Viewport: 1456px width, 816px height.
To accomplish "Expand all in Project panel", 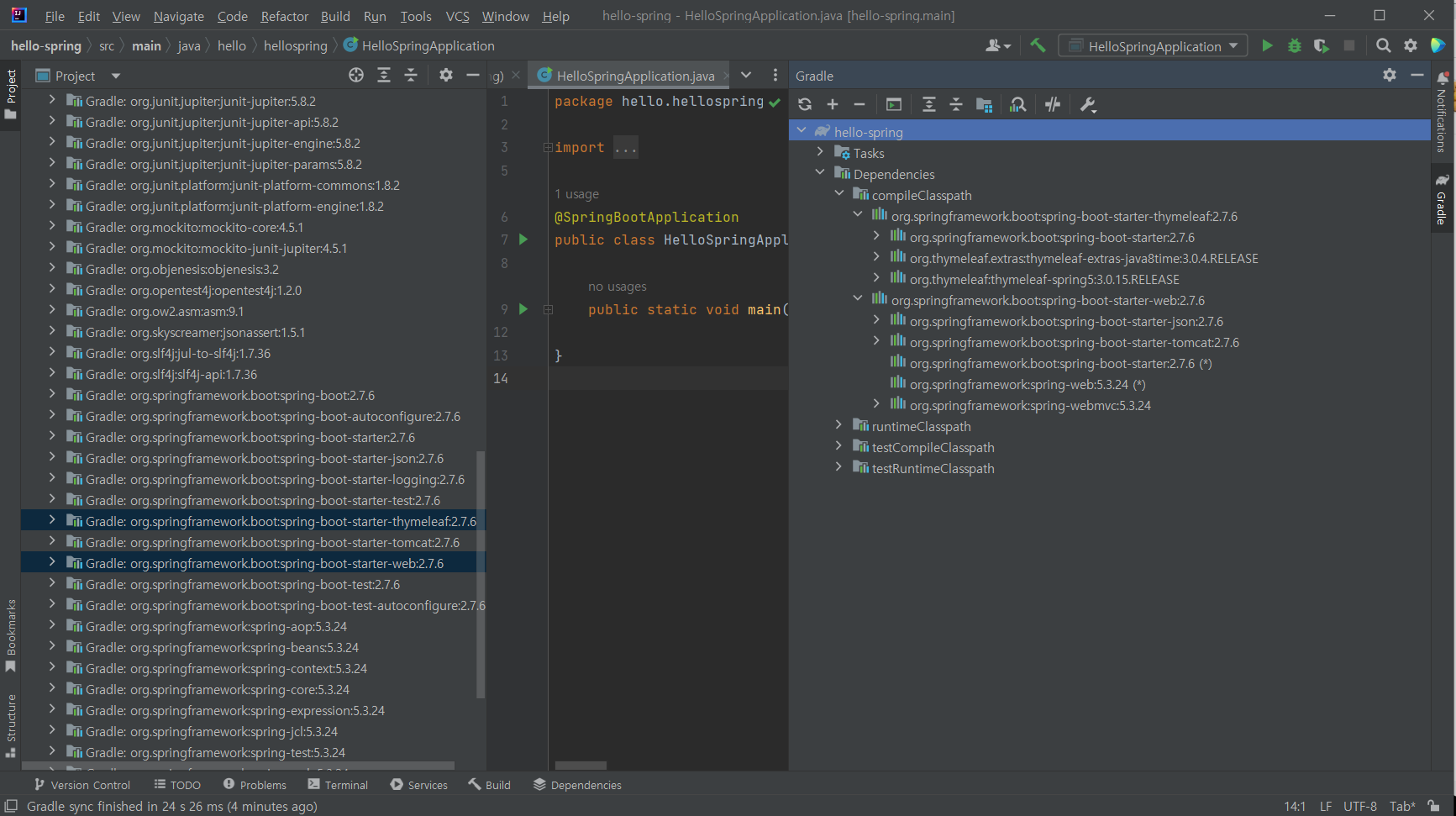I will 384,76.
